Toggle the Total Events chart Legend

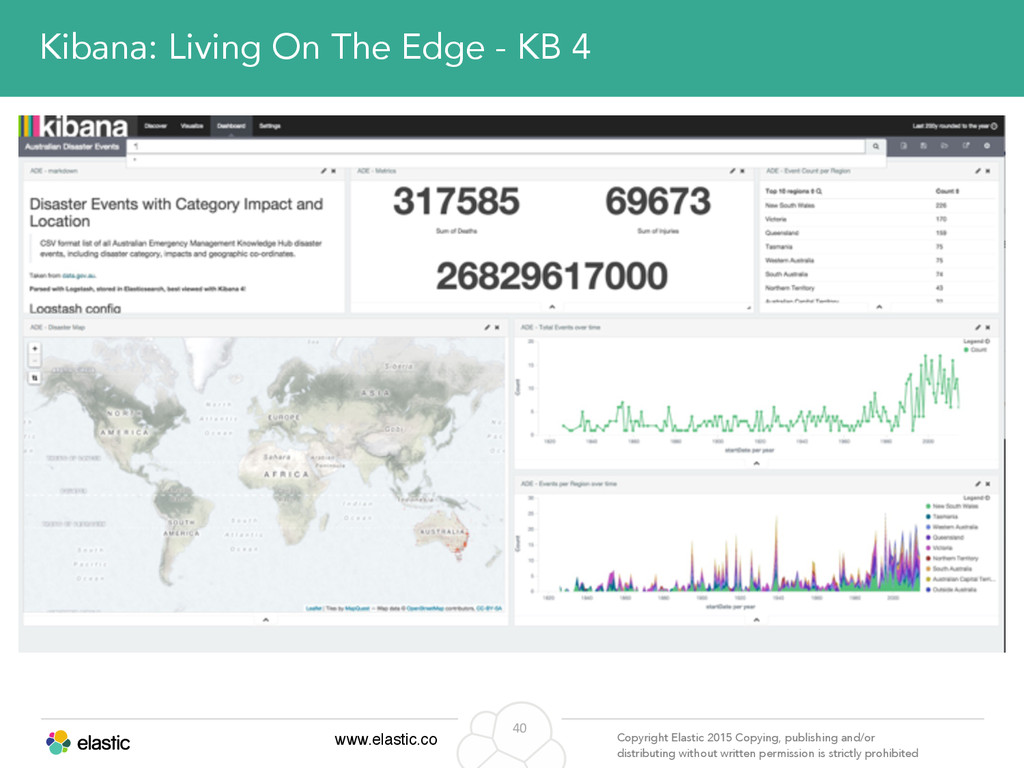click(976, 342)
